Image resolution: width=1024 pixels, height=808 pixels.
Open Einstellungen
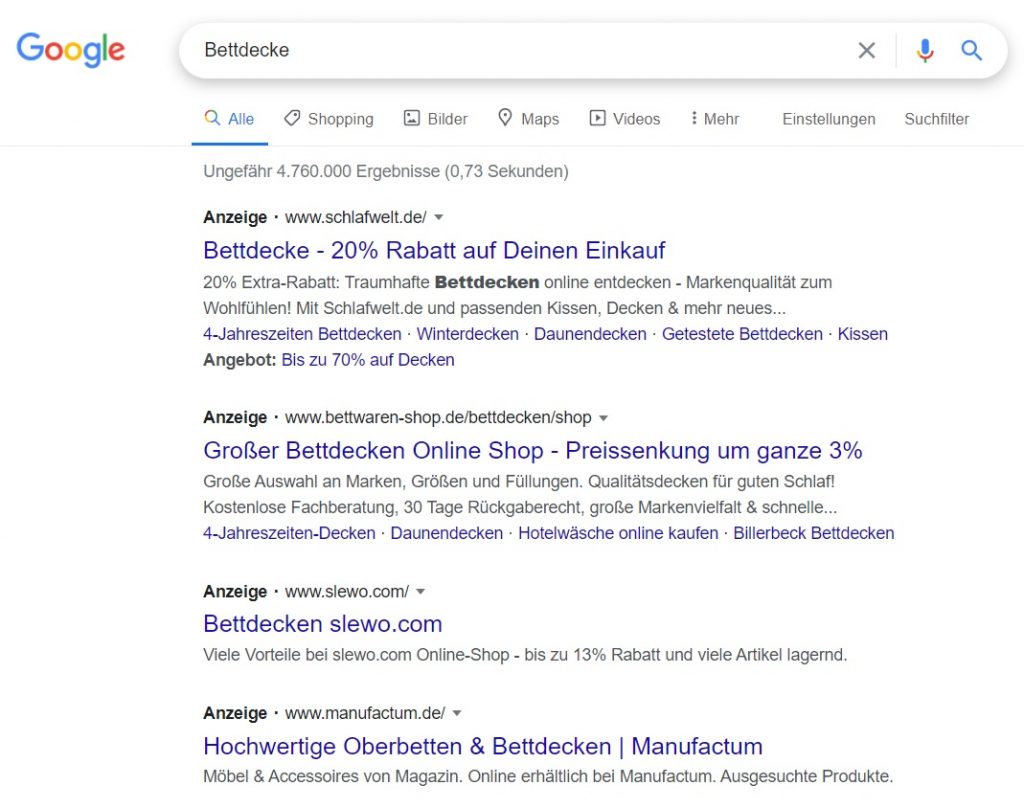tap(829, 119)
